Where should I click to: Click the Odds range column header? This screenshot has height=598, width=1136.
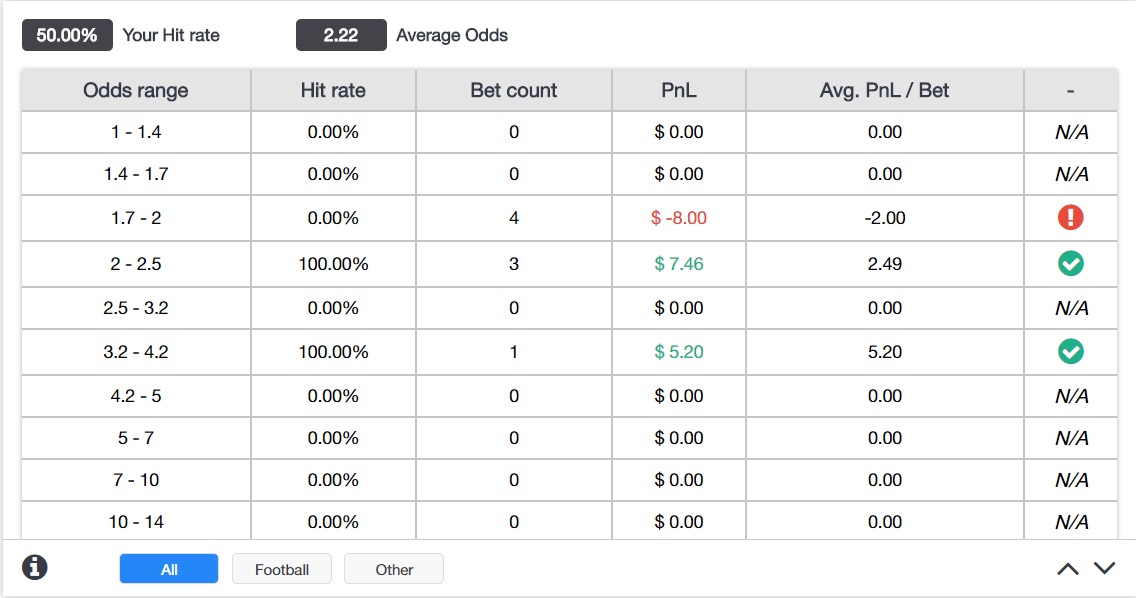click(x=136, y=90)
